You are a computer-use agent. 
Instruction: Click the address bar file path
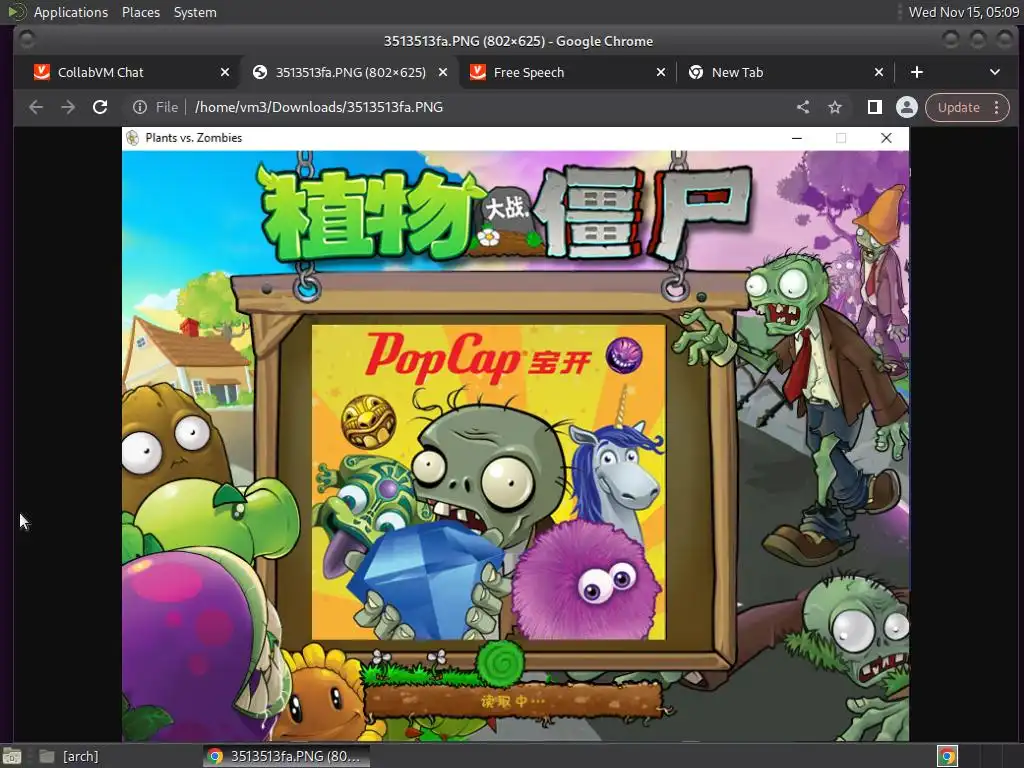pos(319,107)
